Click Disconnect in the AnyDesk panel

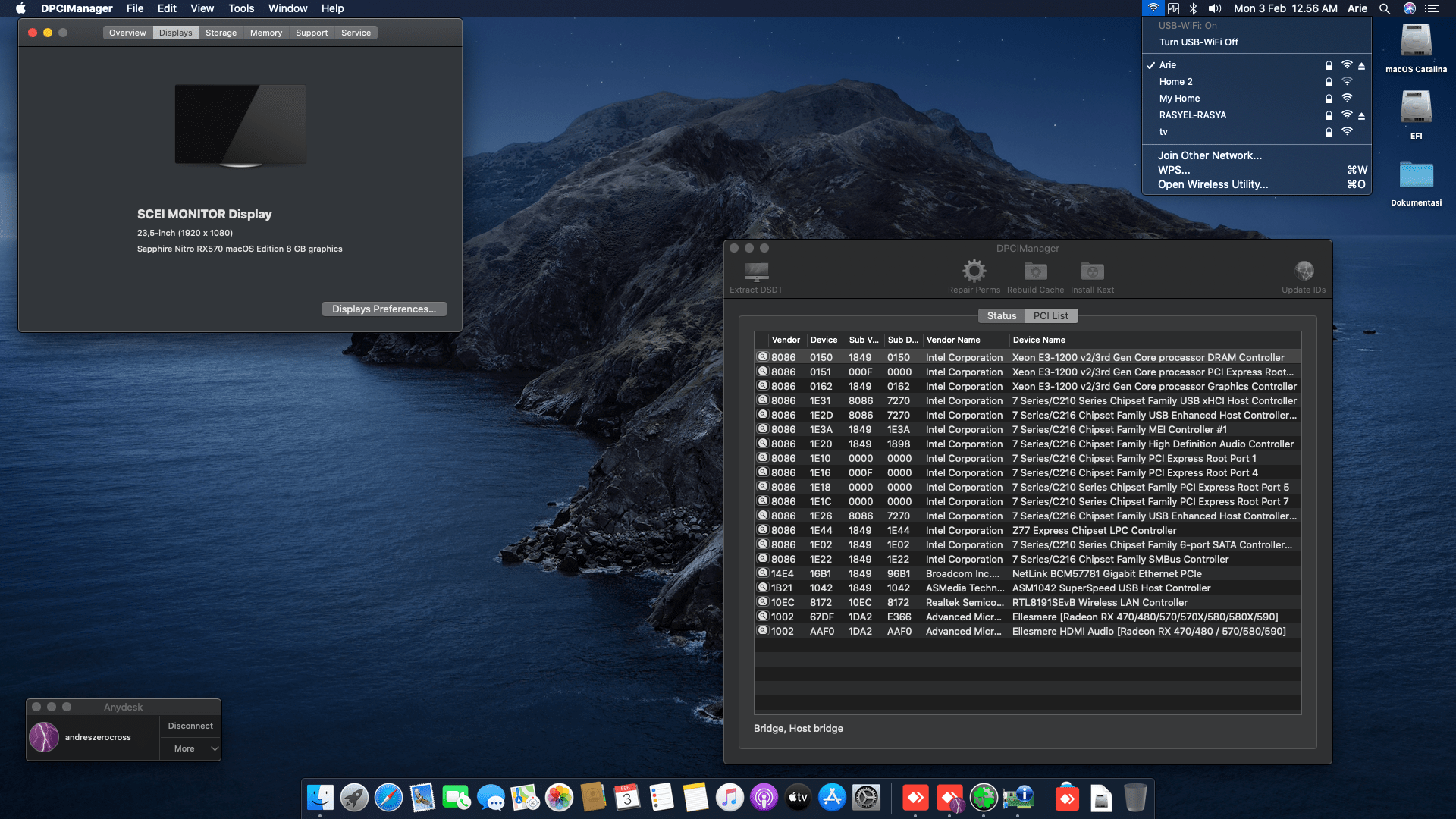point(190,726)
